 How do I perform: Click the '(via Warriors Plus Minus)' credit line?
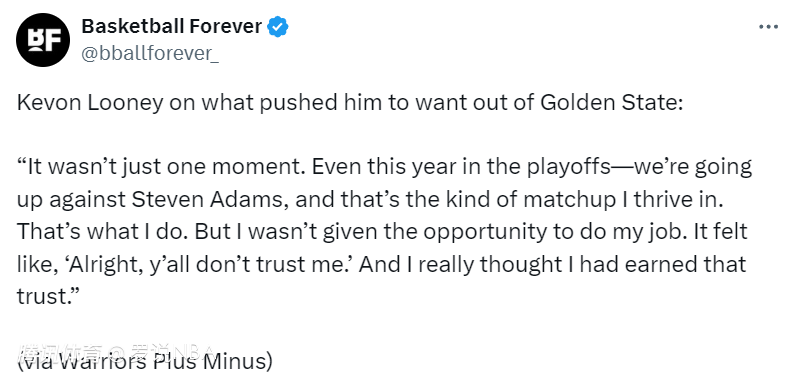point(145,362)
